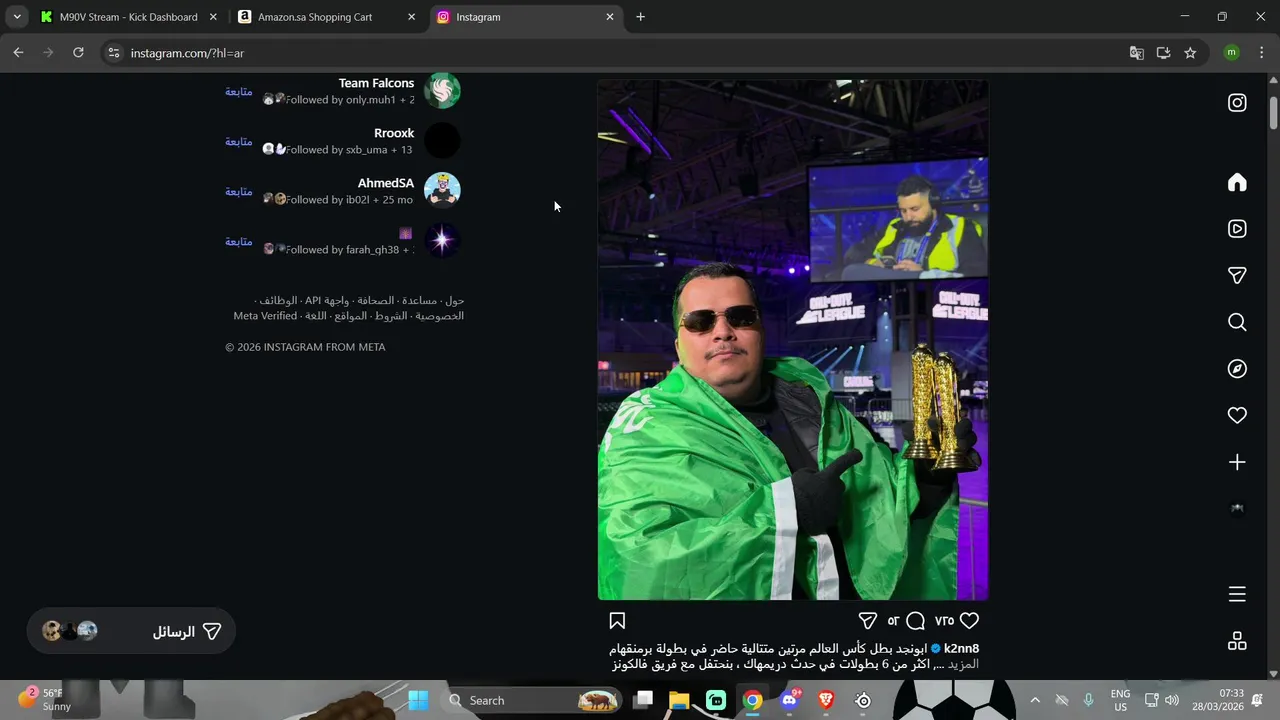This screenshot has height=720, width=1280.
Task: Go back in browser history
Action: pyautogui.click(x=18, y=53)
